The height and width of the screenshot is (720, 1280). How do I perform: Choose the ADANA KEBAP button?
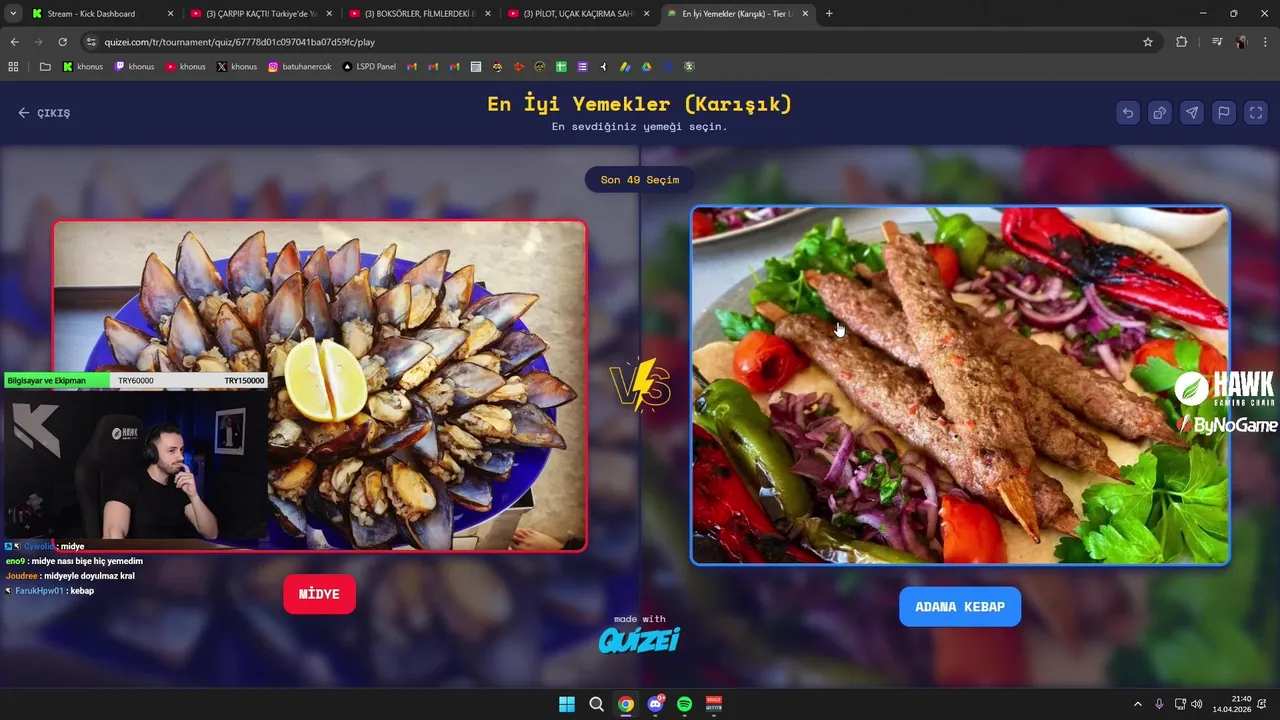click(960, 607)
